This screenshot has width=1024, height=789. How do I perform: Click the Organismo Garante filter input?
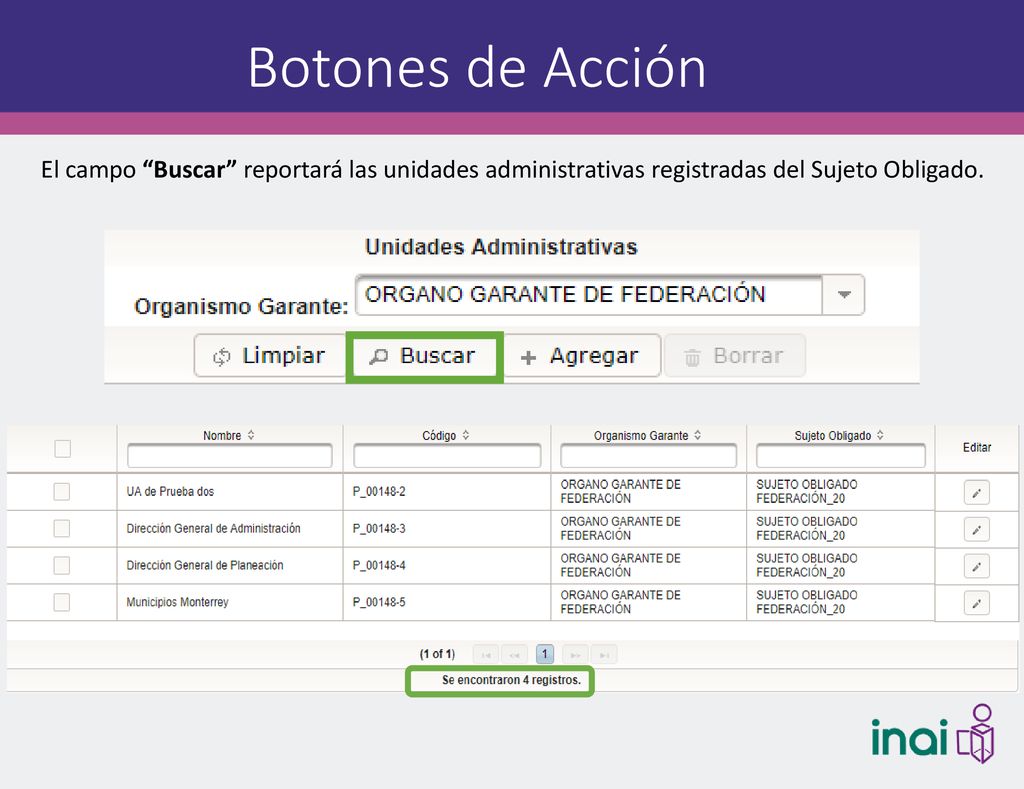[648, 455]
